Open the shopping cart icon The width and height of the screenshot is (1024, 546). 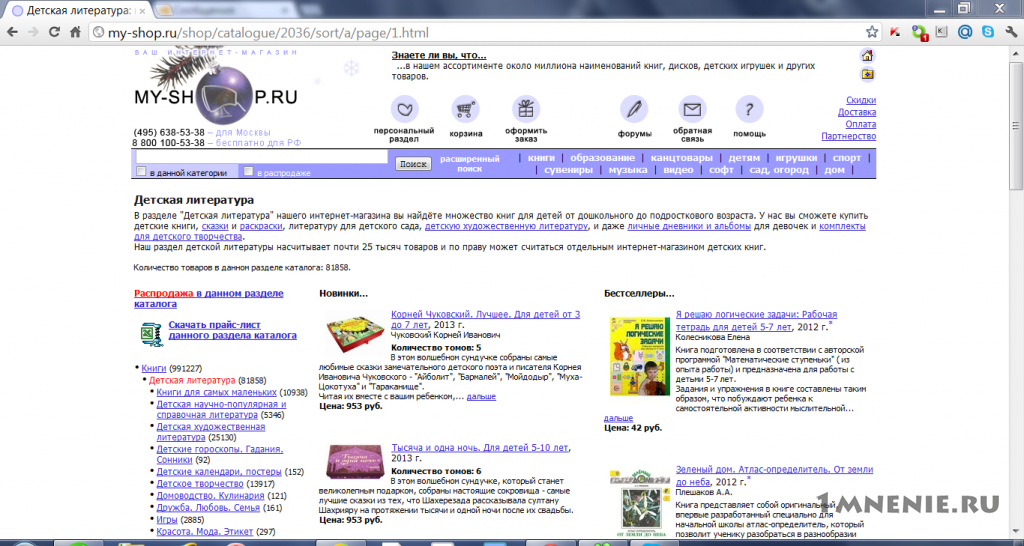tap(466, 109)
